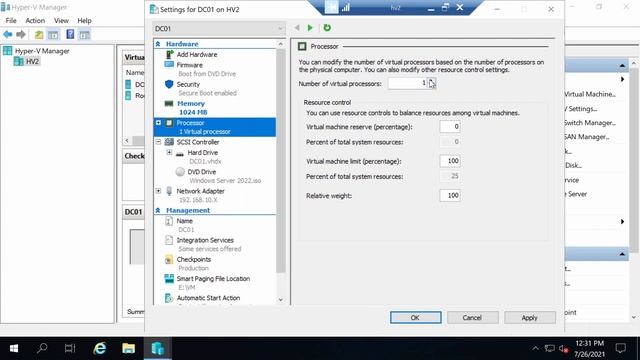The image size is (640, 360).
Task: Expand the Hard Drive node
Action: click(x=169, y=152)
